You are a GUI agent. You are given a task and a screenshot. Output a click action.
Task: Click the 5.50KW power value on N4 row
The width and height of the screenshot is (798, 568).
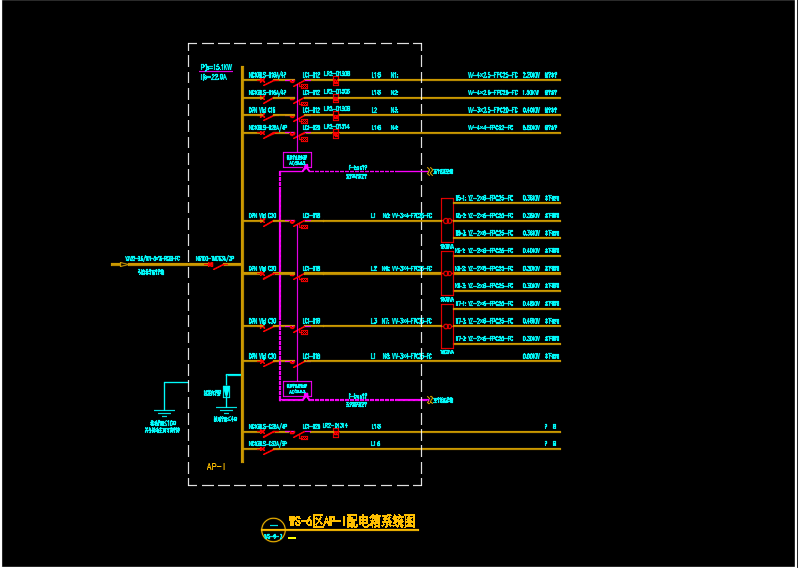click(x=532, y=128)
